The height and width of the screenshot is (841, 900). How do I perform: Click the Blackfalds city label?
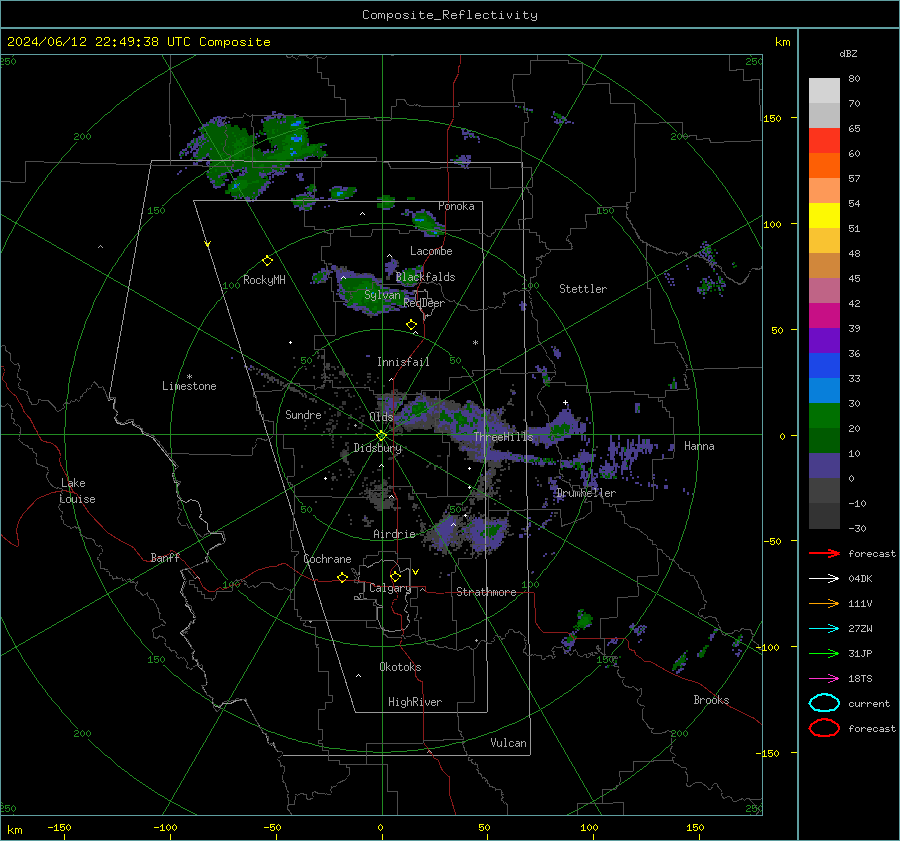(425, 277)
